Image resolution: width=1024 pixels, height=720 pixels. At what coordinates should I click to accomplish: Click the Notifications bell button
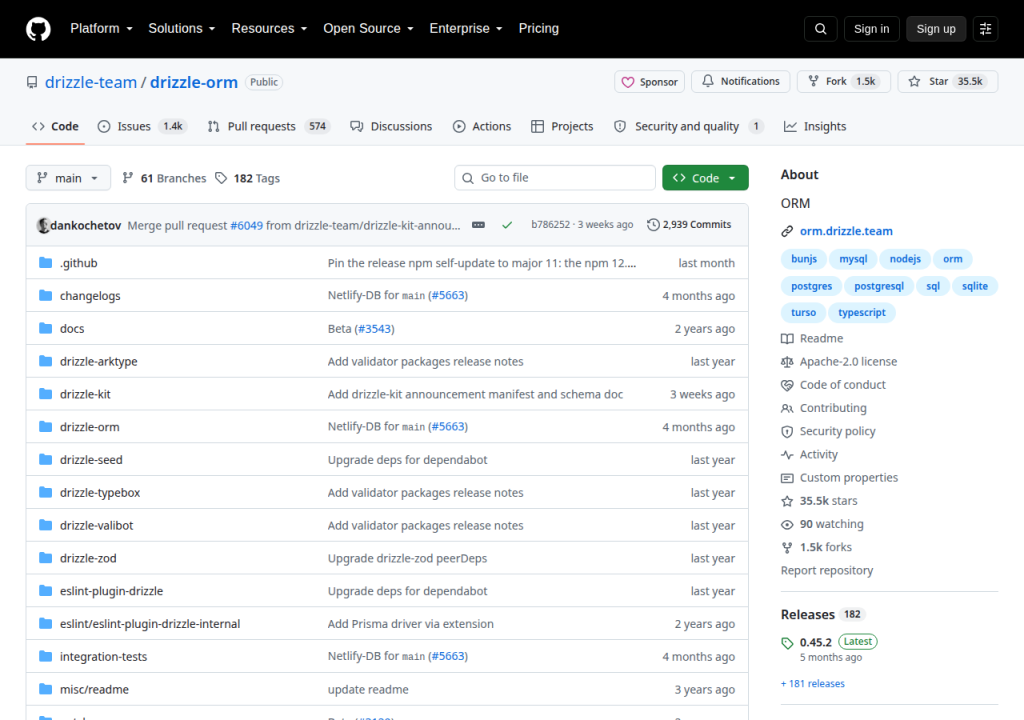741,82
